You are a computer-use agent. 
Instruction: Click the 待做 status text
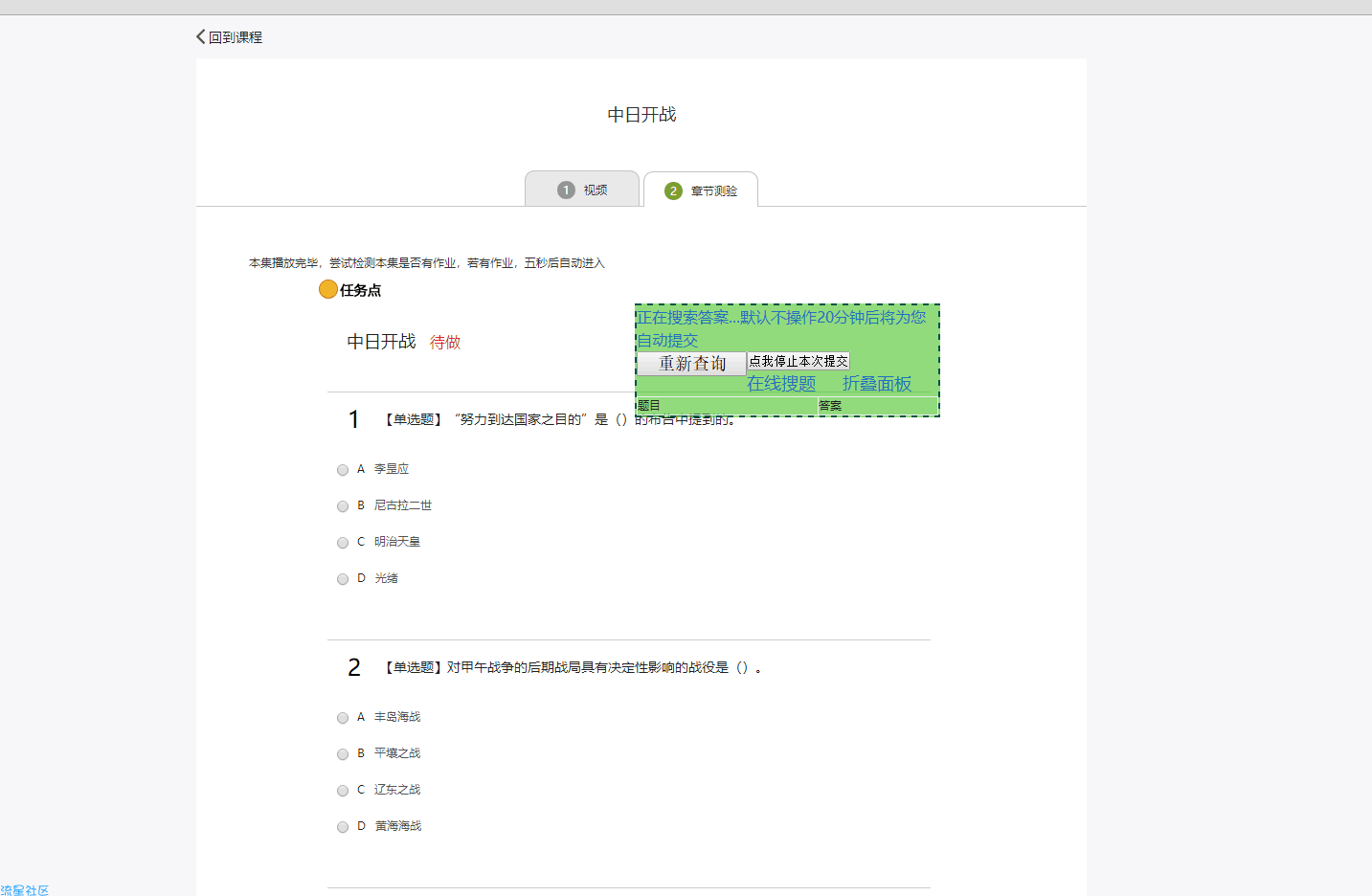coord(445,343)
